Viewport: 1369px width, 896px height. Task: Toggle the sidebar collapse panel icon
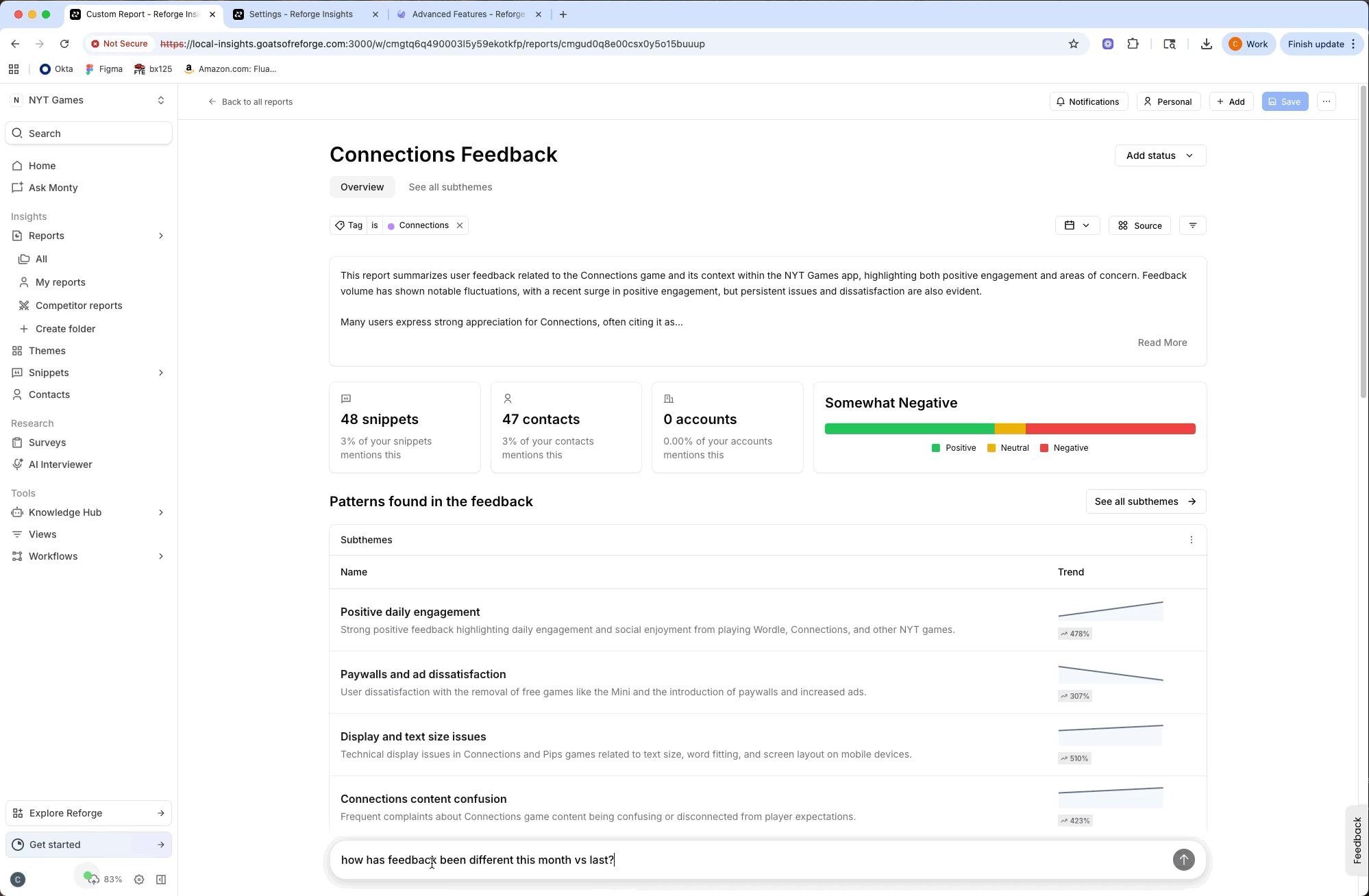click(x=161, y=880)
